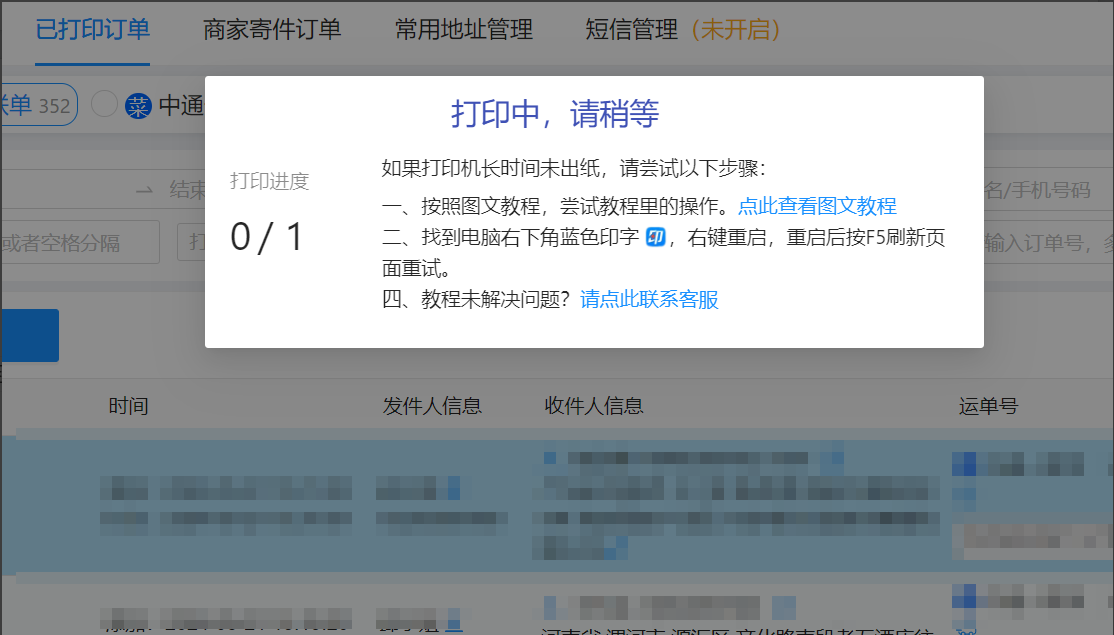Click the blue 印 printer icon in the dialog

coord(655,237)
